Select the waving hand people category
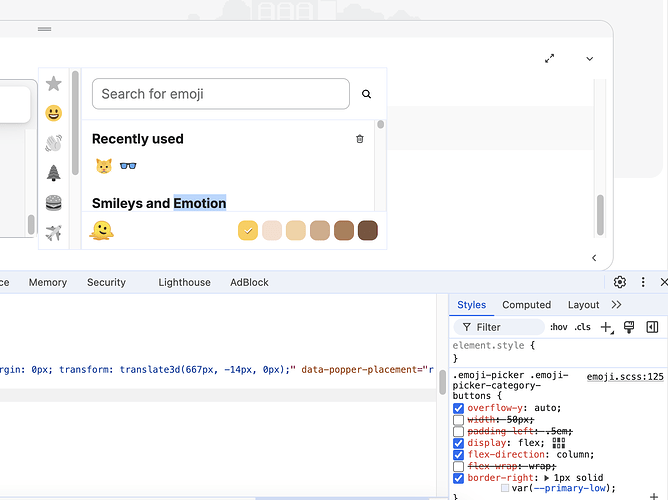The width and height of the screenshot is (668, 500). (54, 143)
